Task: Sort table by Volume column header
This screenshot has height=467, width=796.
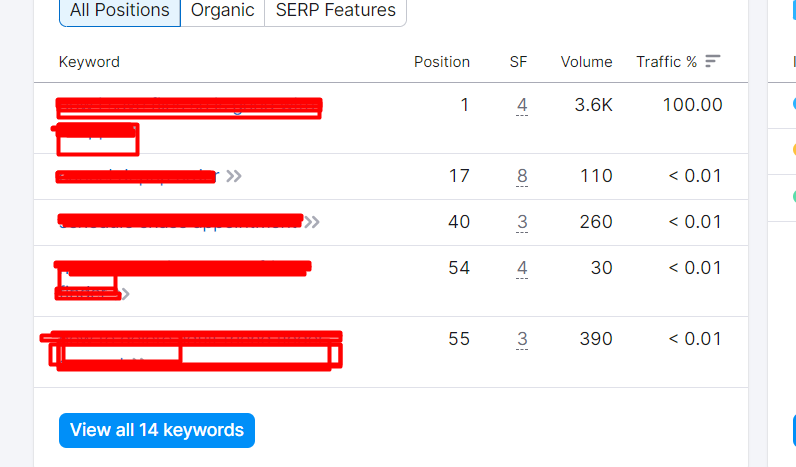Action: pyautogui.click(x=586, y=62)
